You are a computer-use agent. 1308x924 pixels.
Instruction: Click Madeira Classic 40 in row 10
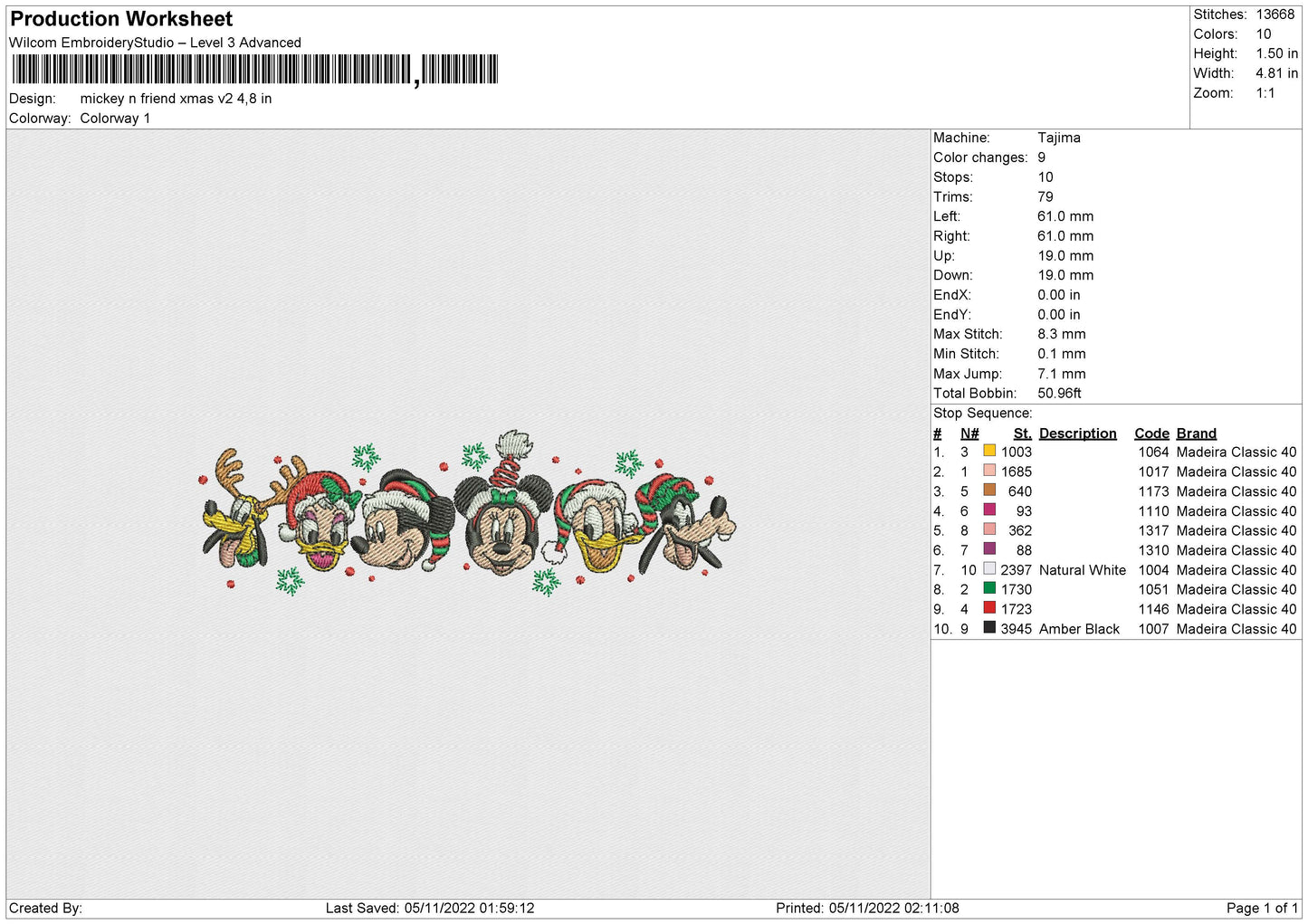coord(1236,629)
